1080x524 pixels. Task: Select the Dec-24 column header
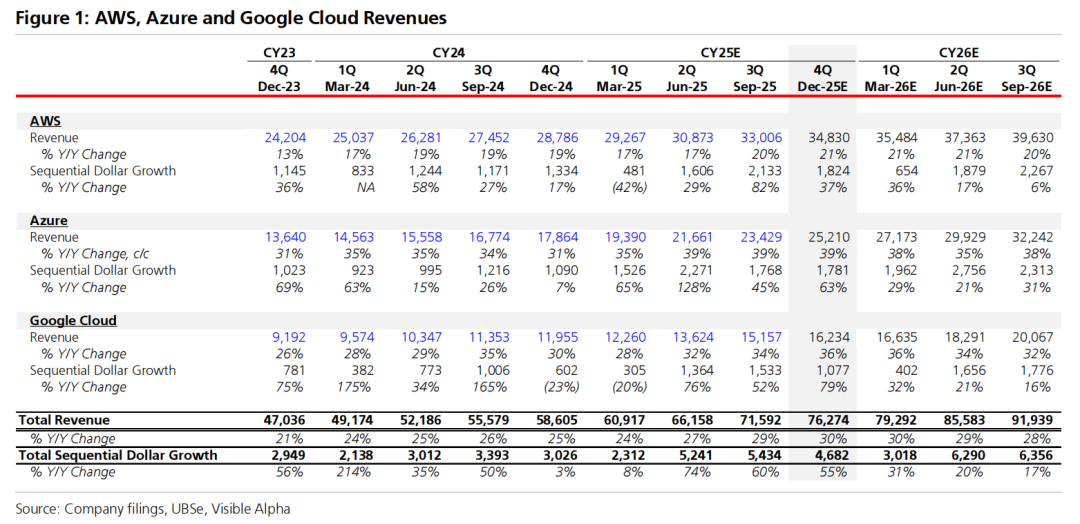click(x=550, y=87)
